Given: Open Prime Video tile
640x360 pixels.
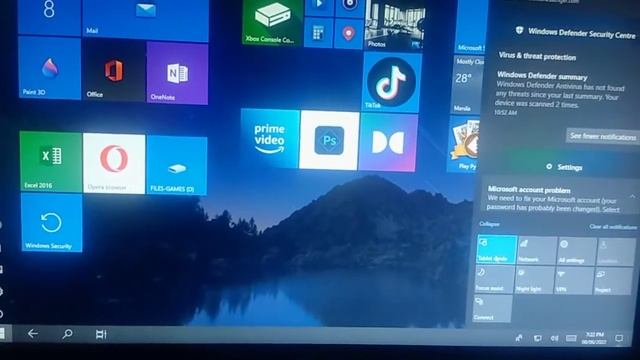Looking at the screenshot, I should click(x=270, y=138).
